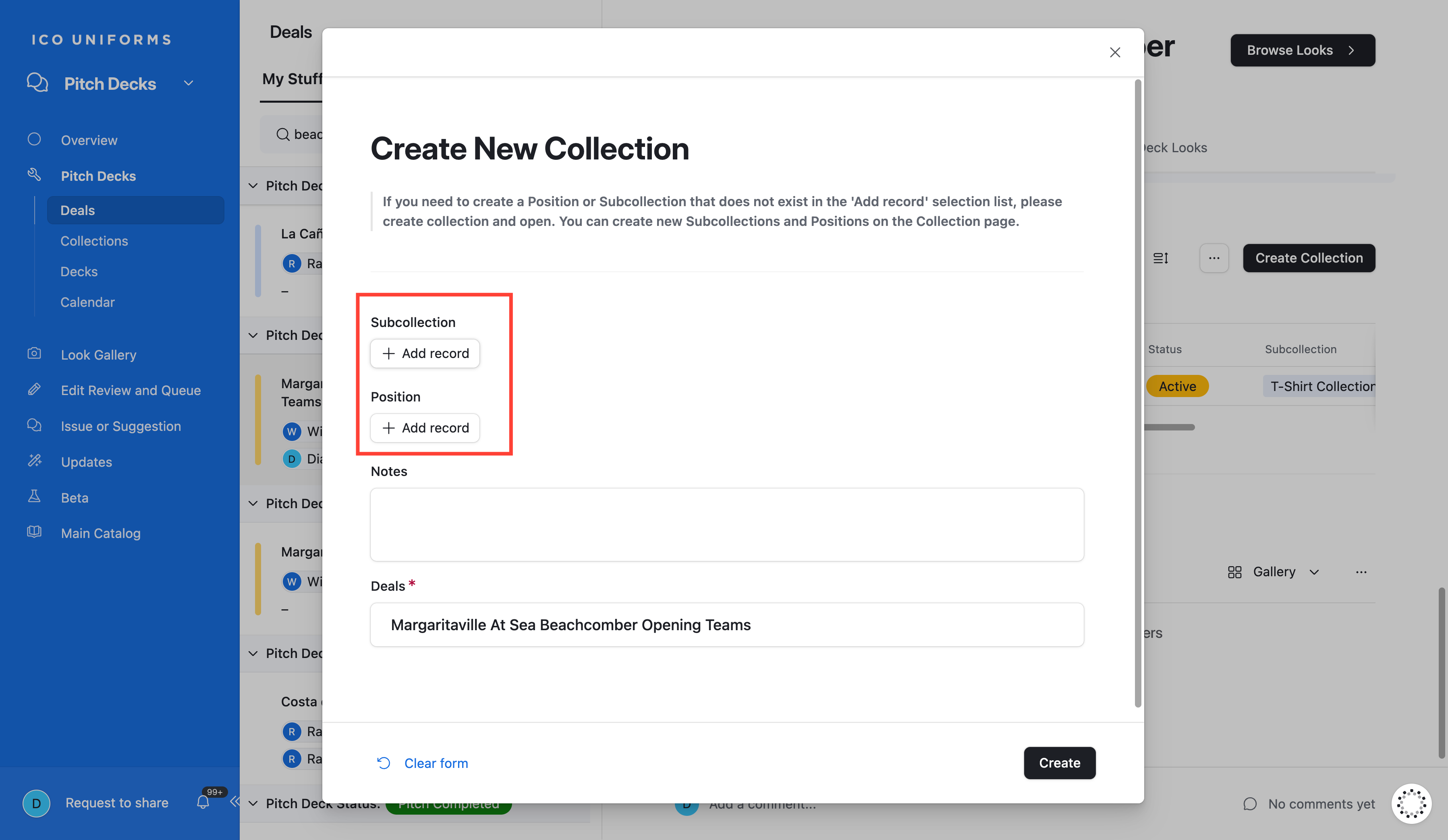Click the Beta flask icon
Viewport: 1448px width, 840px height.
tap(35, 497)
